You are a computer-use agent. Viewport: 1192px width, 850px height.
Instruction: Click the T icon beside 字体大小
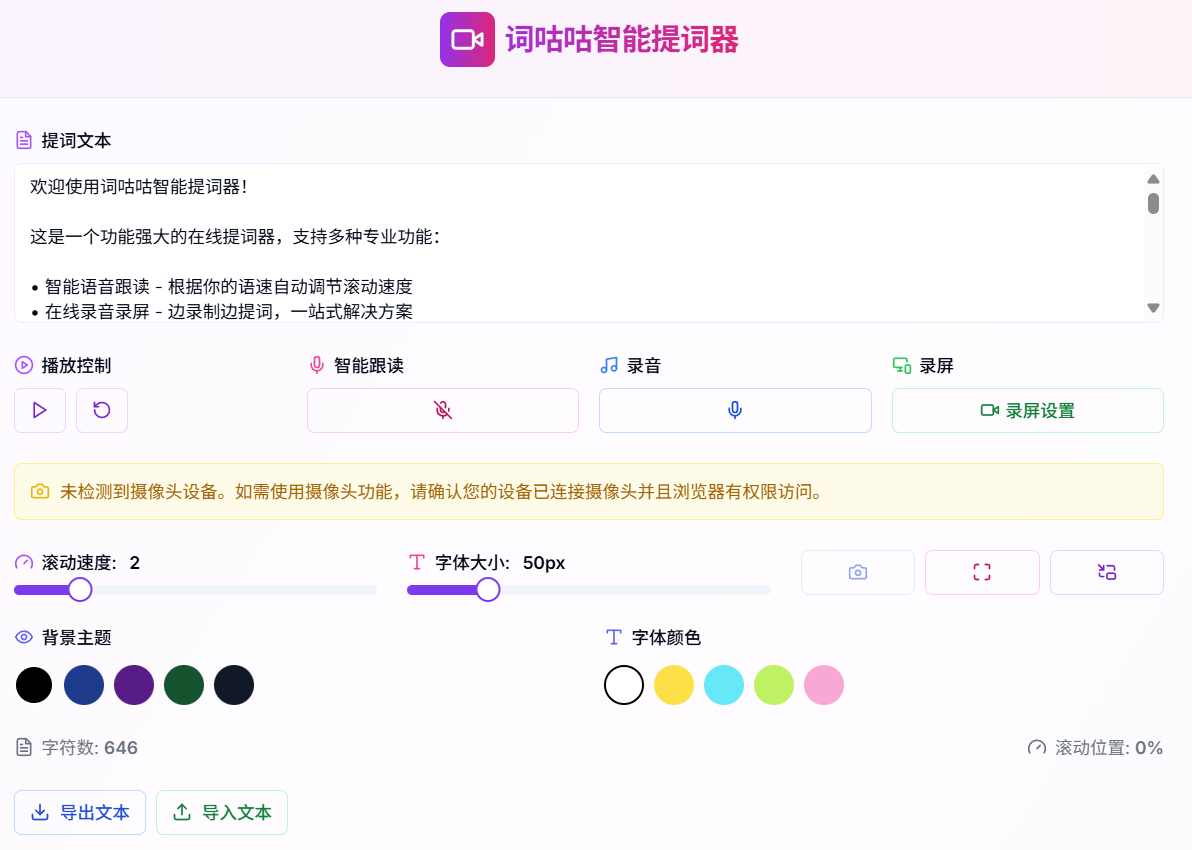417,563
